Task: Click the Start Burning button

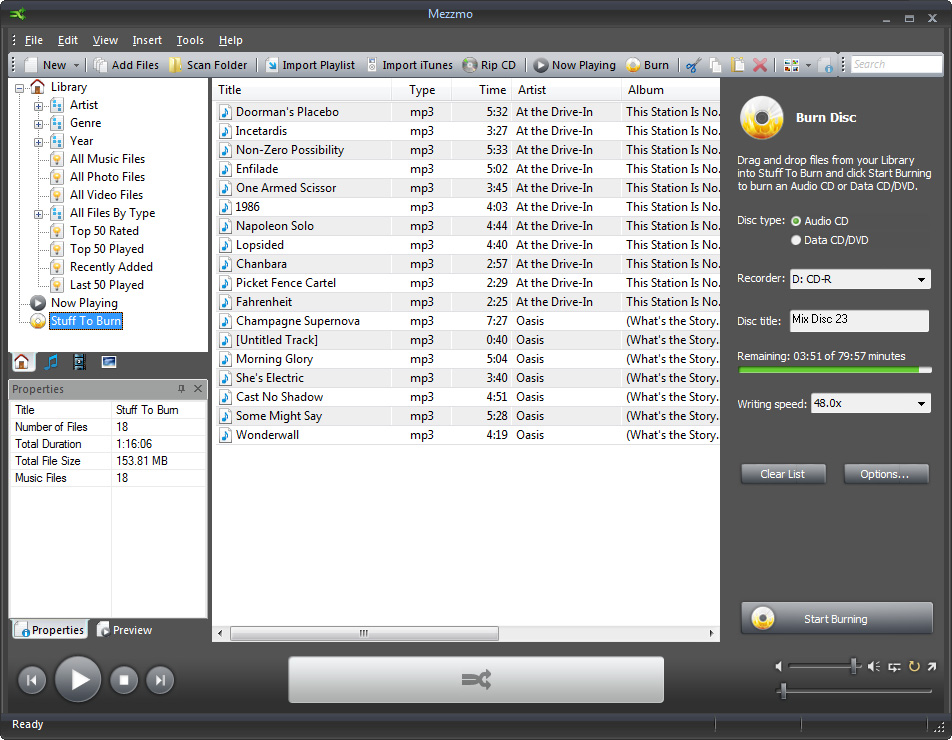Action: tap(837, 619)
